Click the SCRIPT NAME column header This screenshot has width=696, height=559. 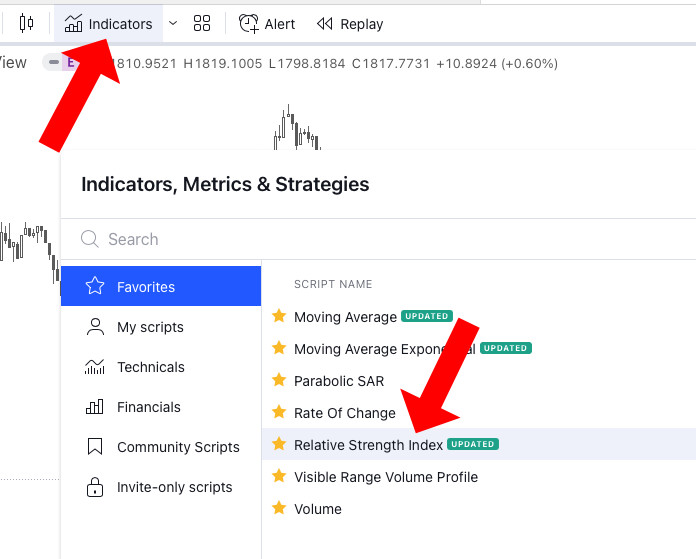click(333, 284)
